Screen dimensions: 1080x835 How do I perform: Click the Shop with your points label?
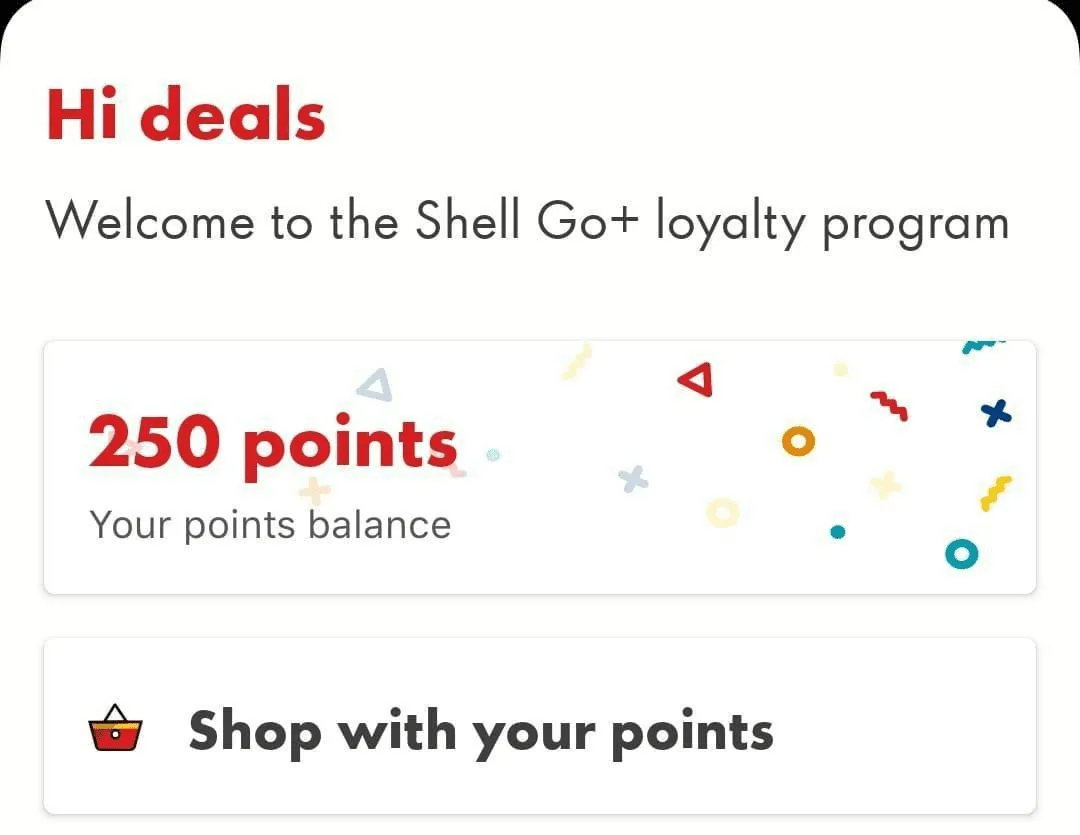tap(480, 730)
